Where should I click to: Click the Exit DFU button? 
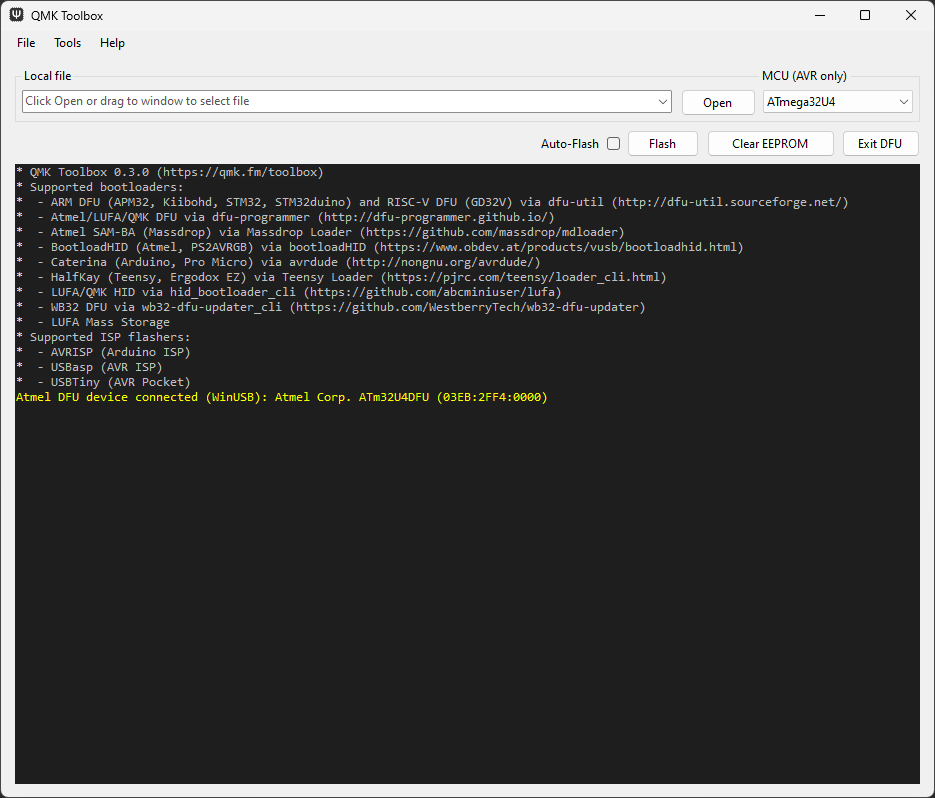point(880,144)
